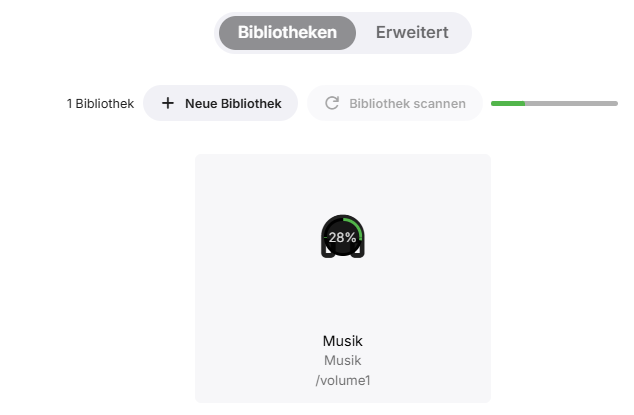
Task: Switch to the Bibliotheken tab
Action: click(287, 32)
